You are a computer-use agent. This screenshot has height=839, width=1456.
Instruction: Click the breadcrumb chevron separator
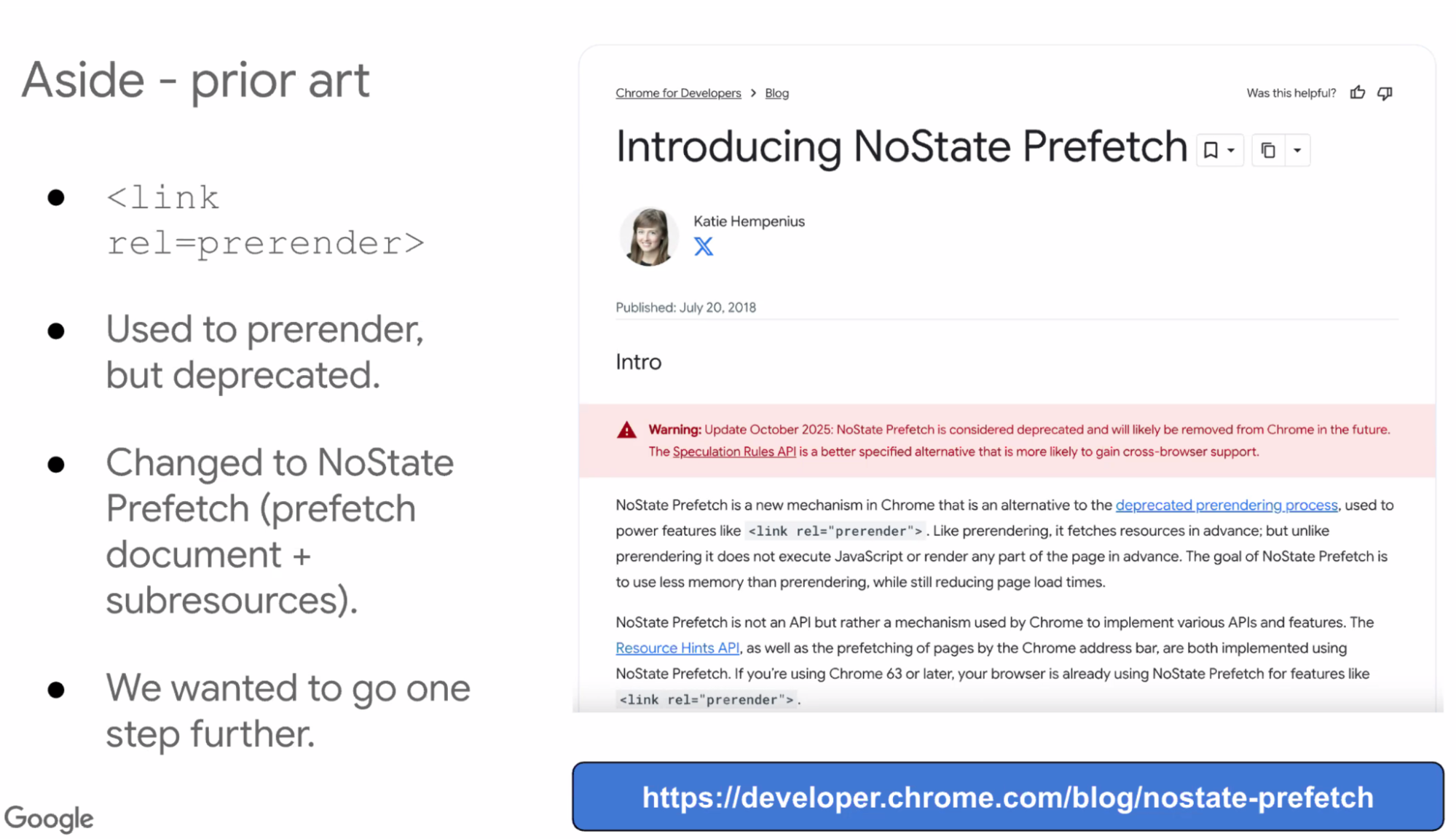coord(753,93)
